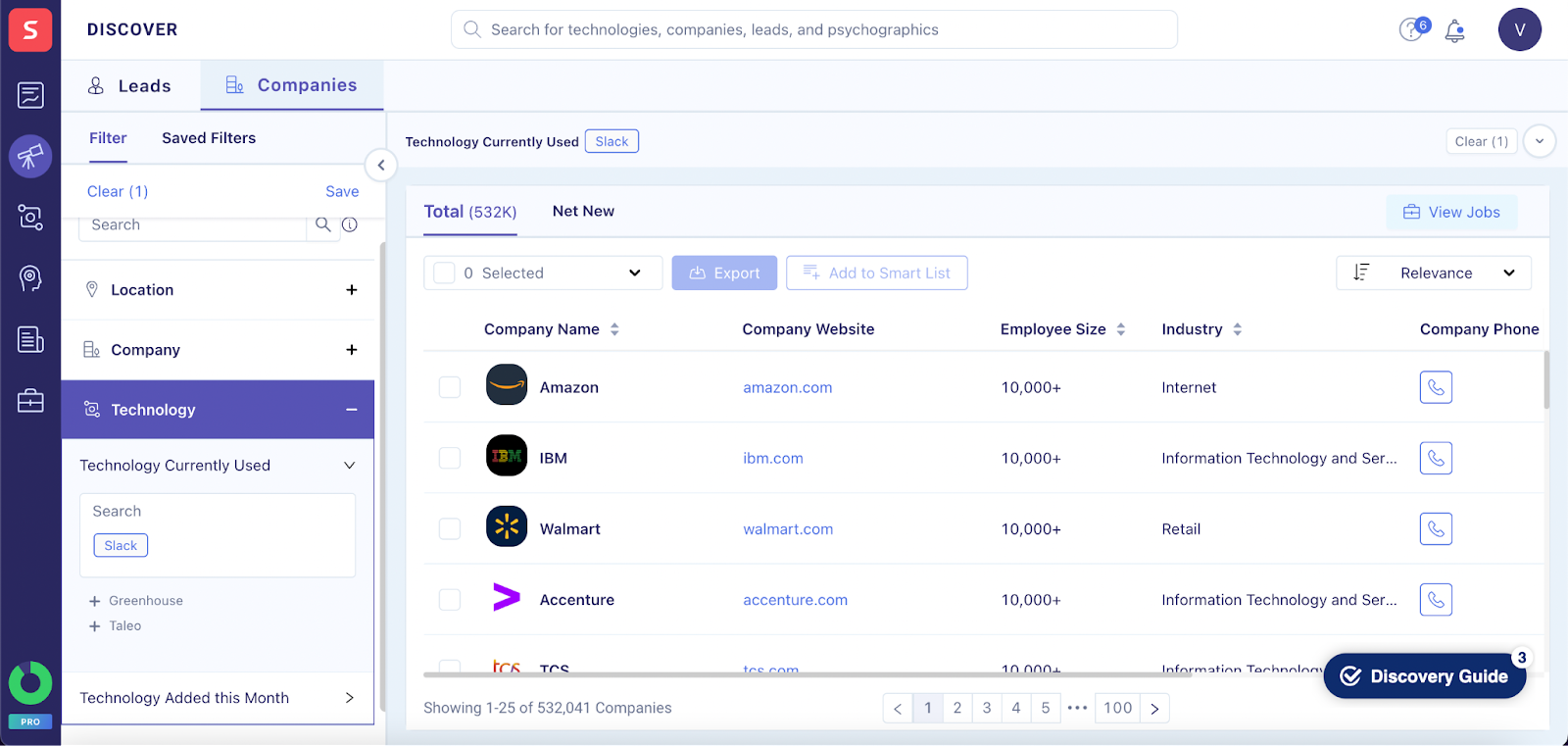Click Walmart's phone icon
Viewport: 1568px width, 746px height.
[1436, 528]
